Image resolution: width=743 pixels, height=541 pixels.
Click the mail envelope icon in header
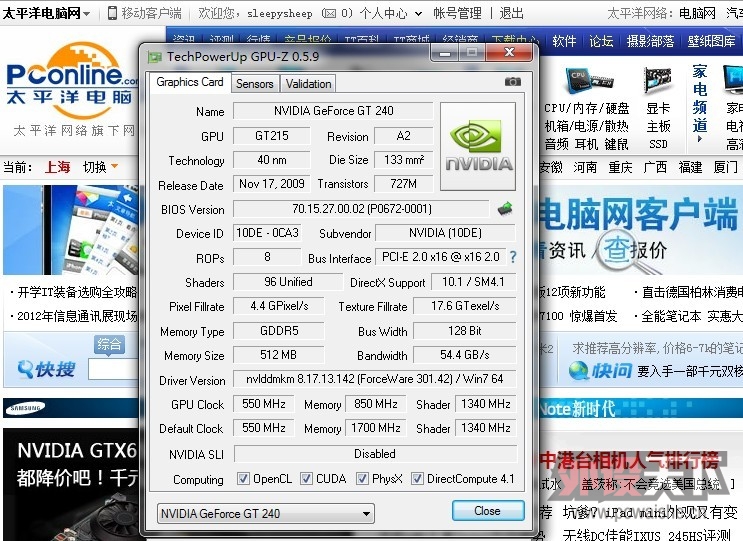click(x=328, y=13)
